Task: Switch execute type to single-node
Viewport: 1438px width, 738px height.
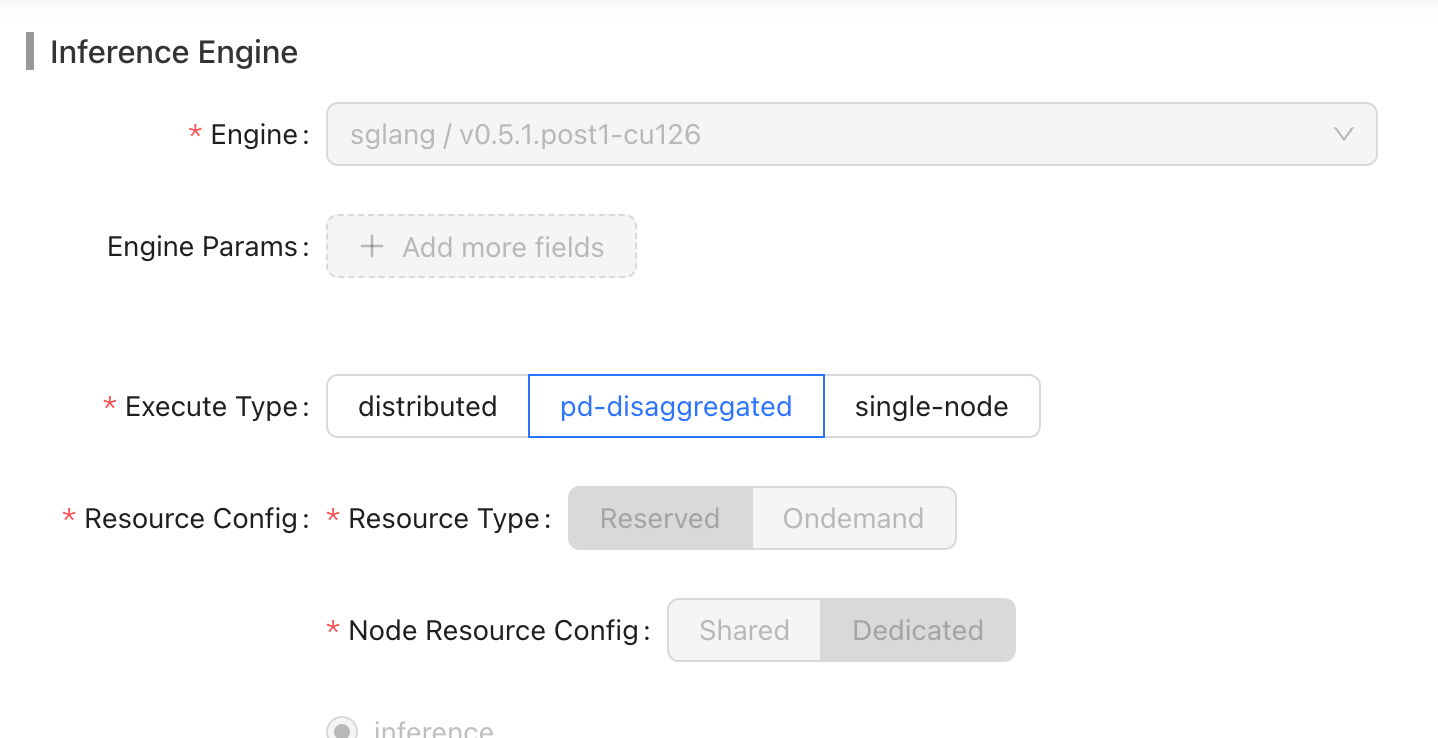Action: pyautogui.click(x=932, y=406)
